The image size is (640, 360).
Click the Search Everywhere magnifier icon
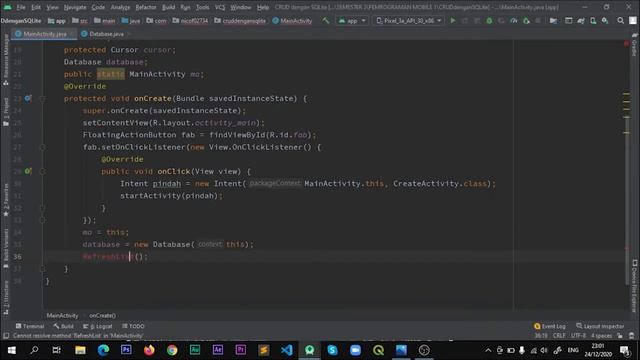coord(620,20)
